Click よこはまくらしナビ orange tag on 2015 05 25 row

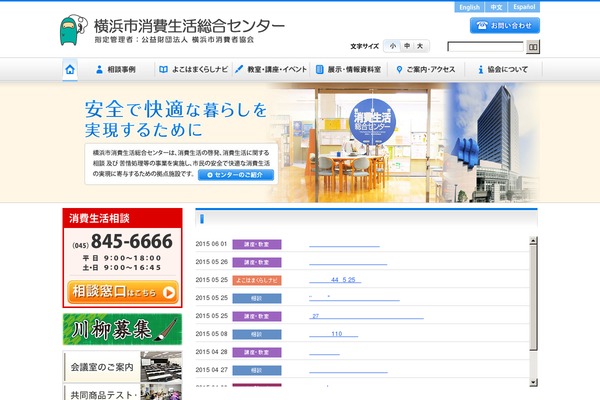click(x=257, y=280)
